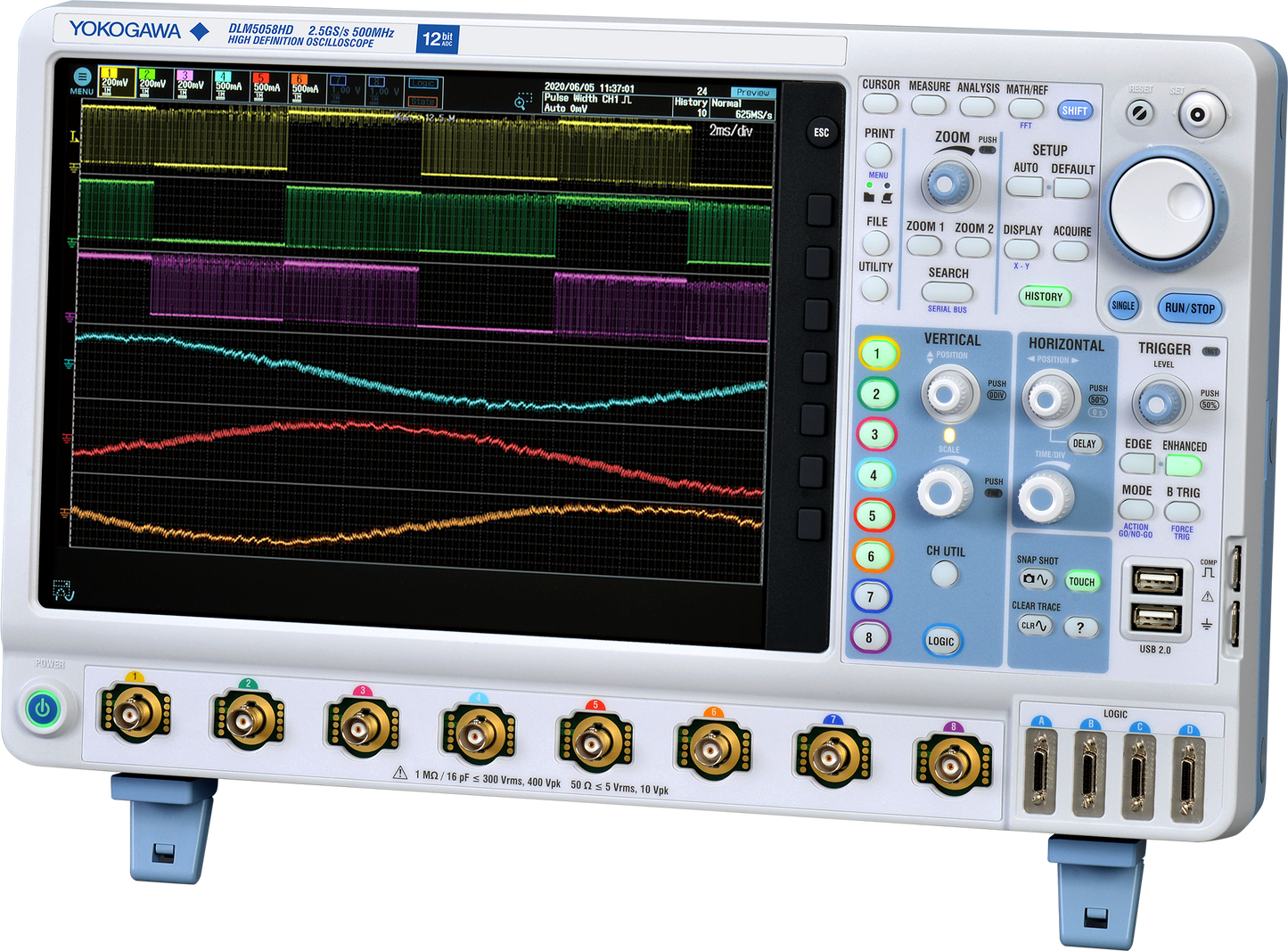Image resolution: width=1288 pixels, height=951 pixels.
Task: Toggle the LOGIC key
Action: 941,641
